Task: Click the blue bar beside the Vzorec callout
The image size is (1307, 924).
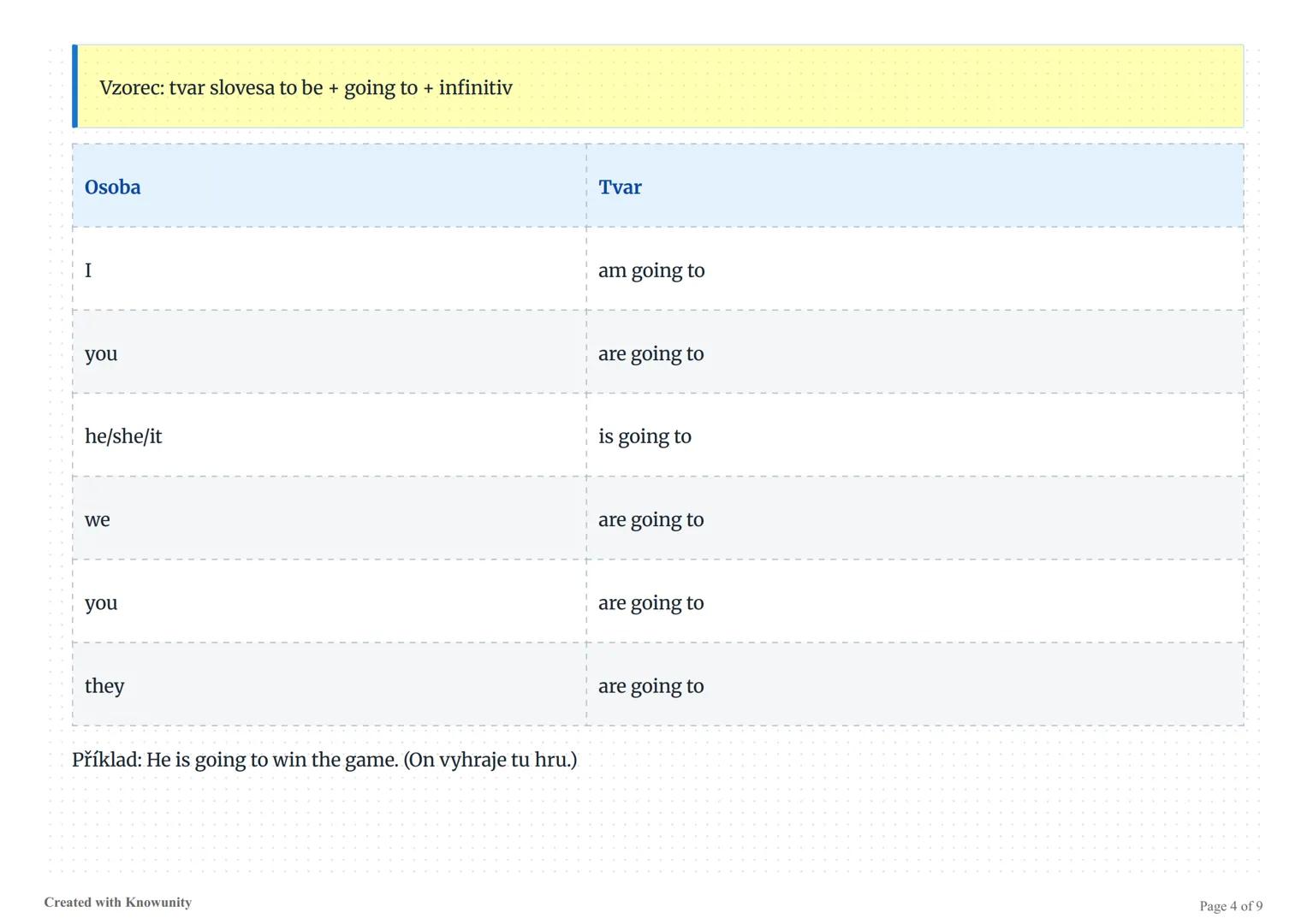Action: [75, 86]
